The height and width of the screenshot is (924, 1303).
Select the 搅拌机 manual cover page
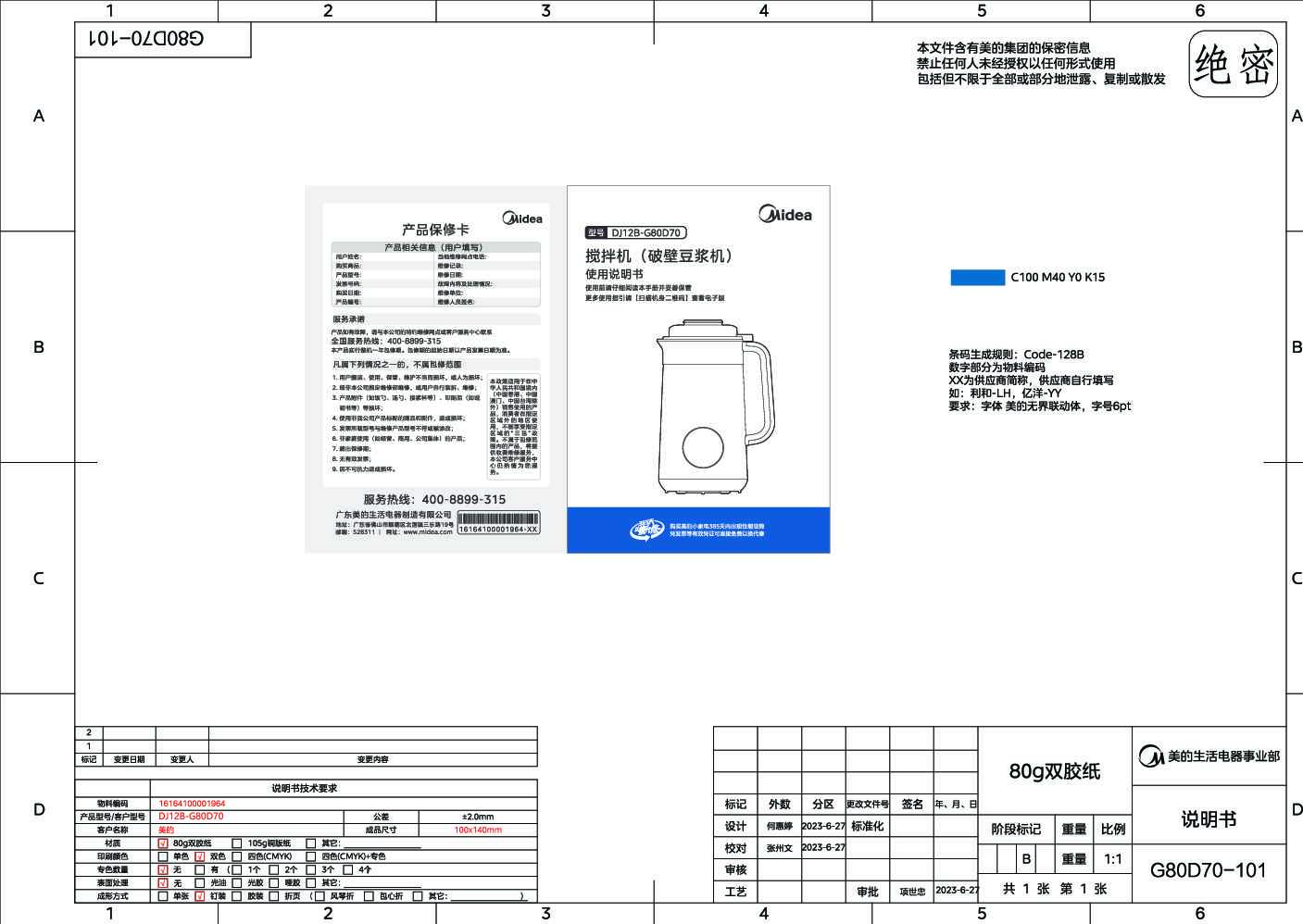(698, 369)
